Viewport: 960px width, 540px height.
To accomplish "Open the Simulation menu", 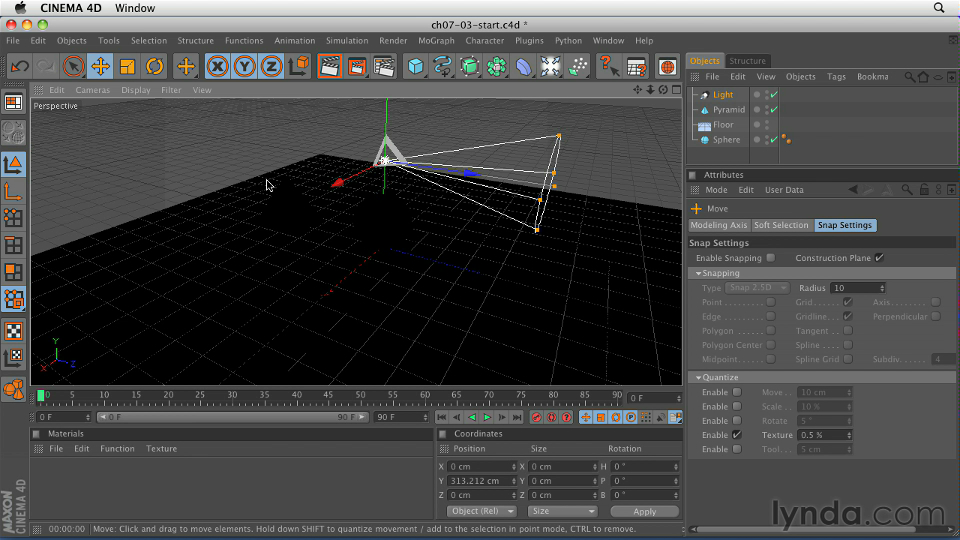I will [347, 40].
